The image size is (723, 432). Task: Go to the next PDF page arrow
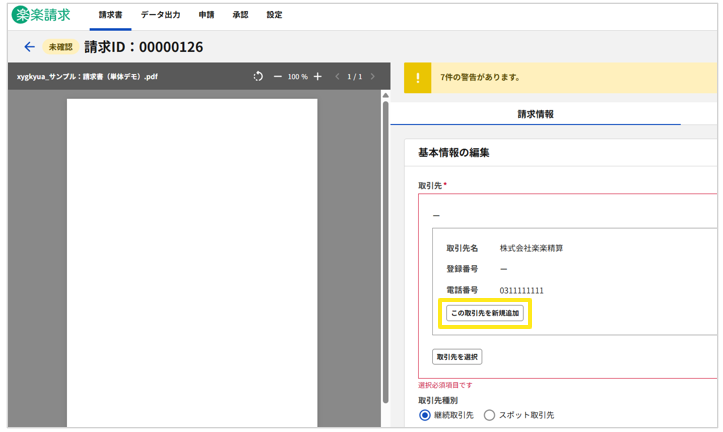coord(373,77)
